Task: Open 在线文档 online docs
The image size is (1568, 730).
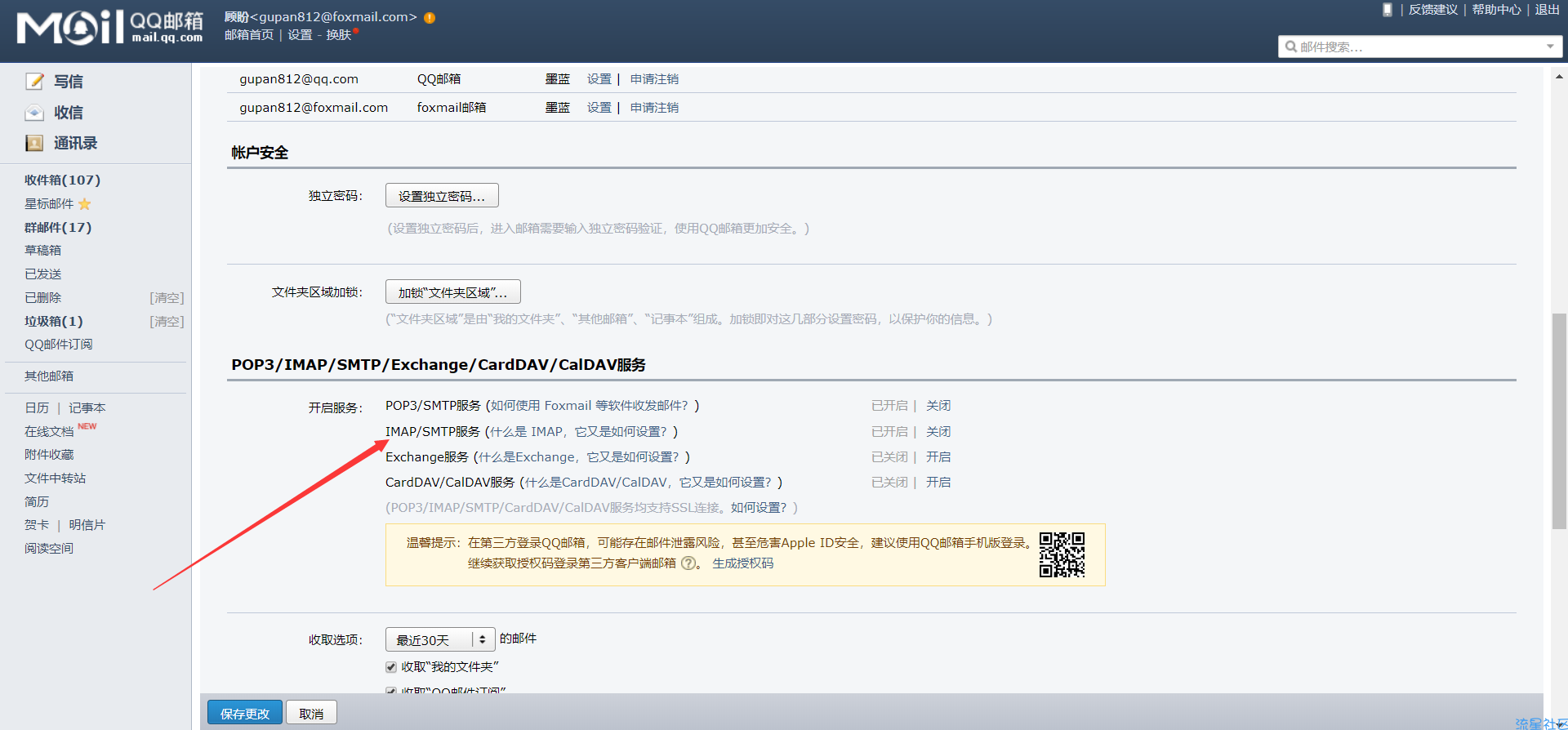Action: [49, 431]
